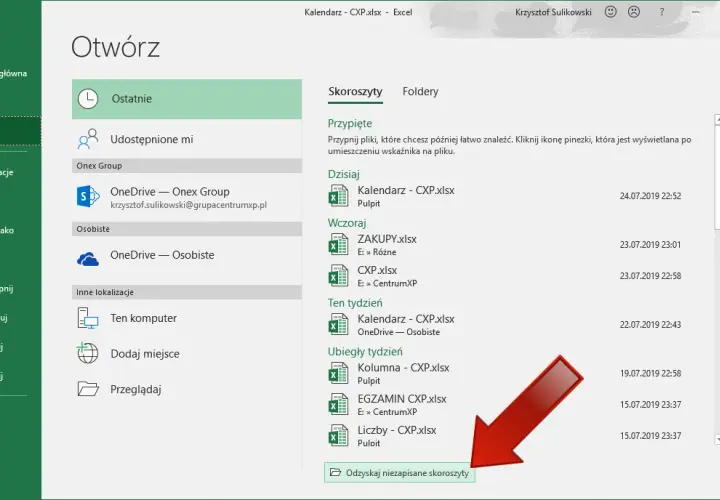The image size is (720, 500).
Task: Open CXP.xlsx in E: » CentrumXP
Action: [504, 276]
